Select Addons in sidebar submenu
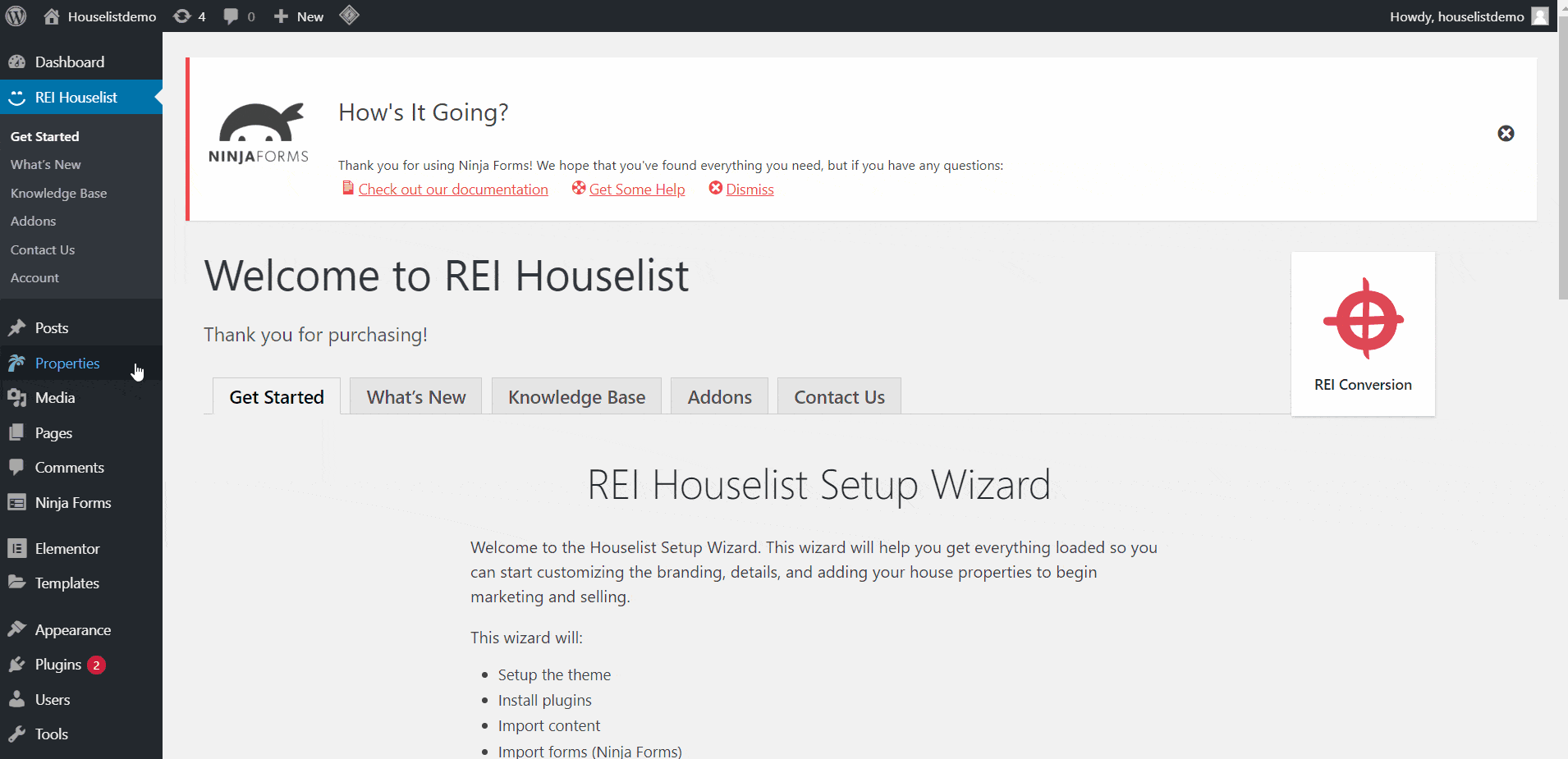Image resolution: width=1568 pixels, height=759 pixels. pos(34,221)
